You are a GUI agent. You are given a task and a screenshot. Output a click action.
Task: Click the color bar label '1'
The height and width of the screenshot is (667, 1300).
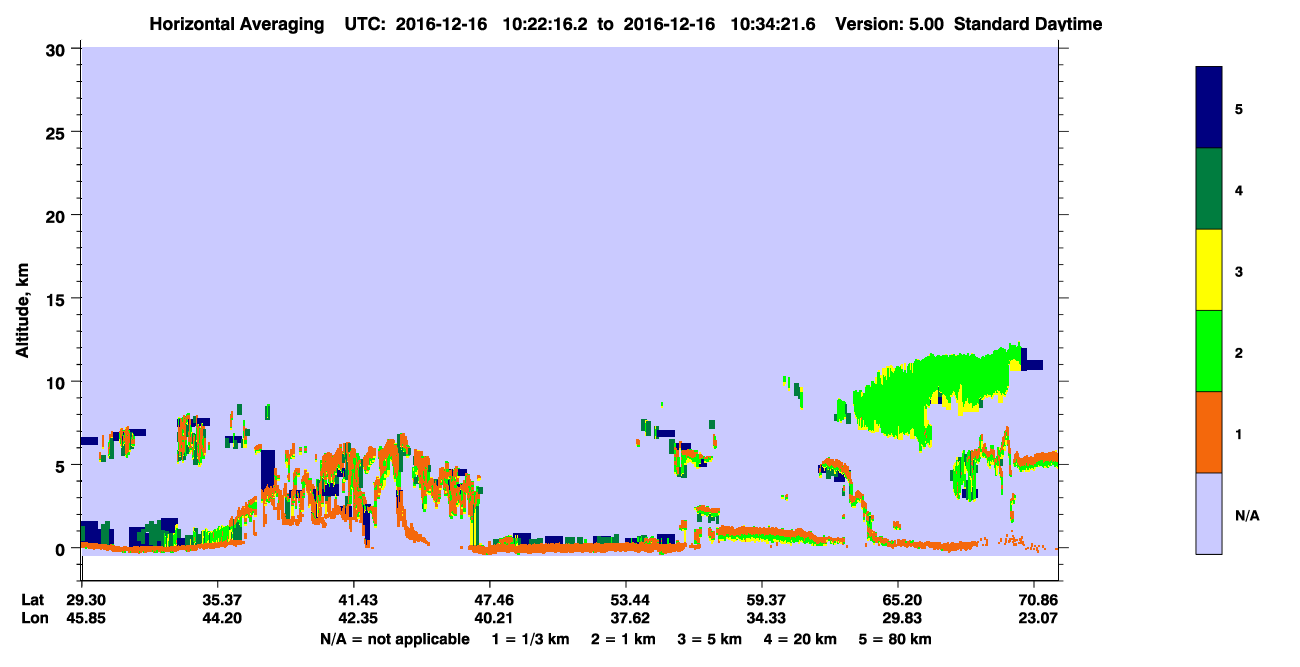point(1239,434)
